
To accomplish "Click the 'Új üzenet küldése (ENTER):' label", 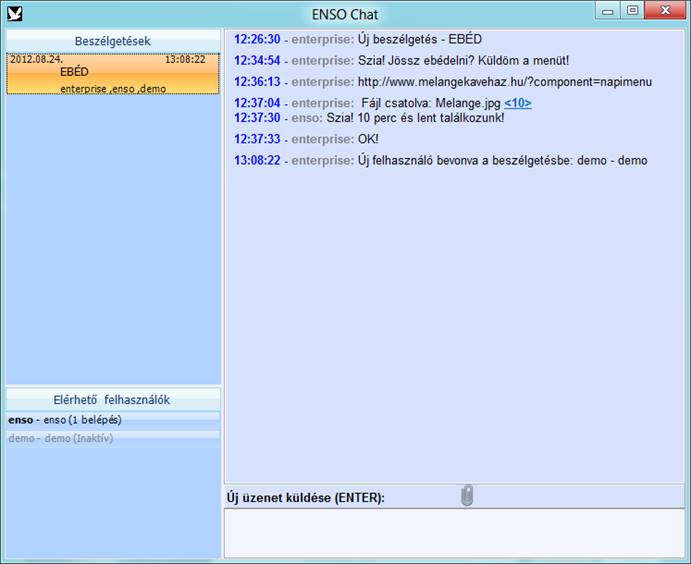I will coord(305,498).
